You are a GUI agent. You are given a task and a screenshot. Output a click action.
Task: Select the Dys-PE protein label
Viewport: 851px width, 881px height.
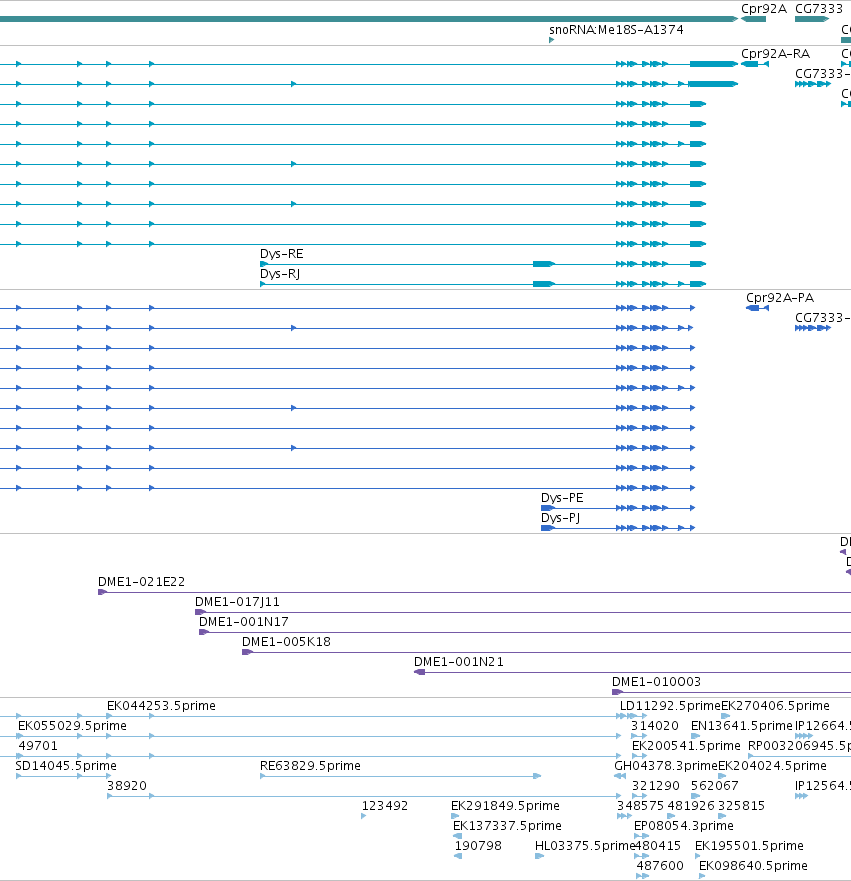562,498
